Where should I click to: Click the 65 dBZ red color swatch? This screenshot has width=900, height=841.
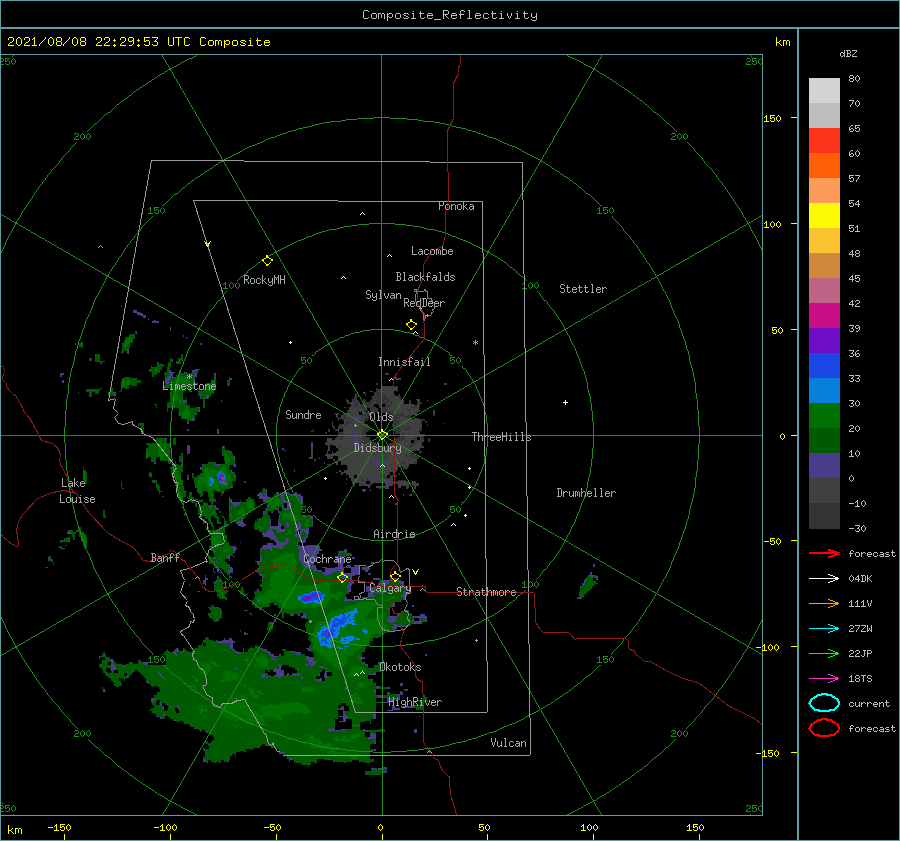824,140
